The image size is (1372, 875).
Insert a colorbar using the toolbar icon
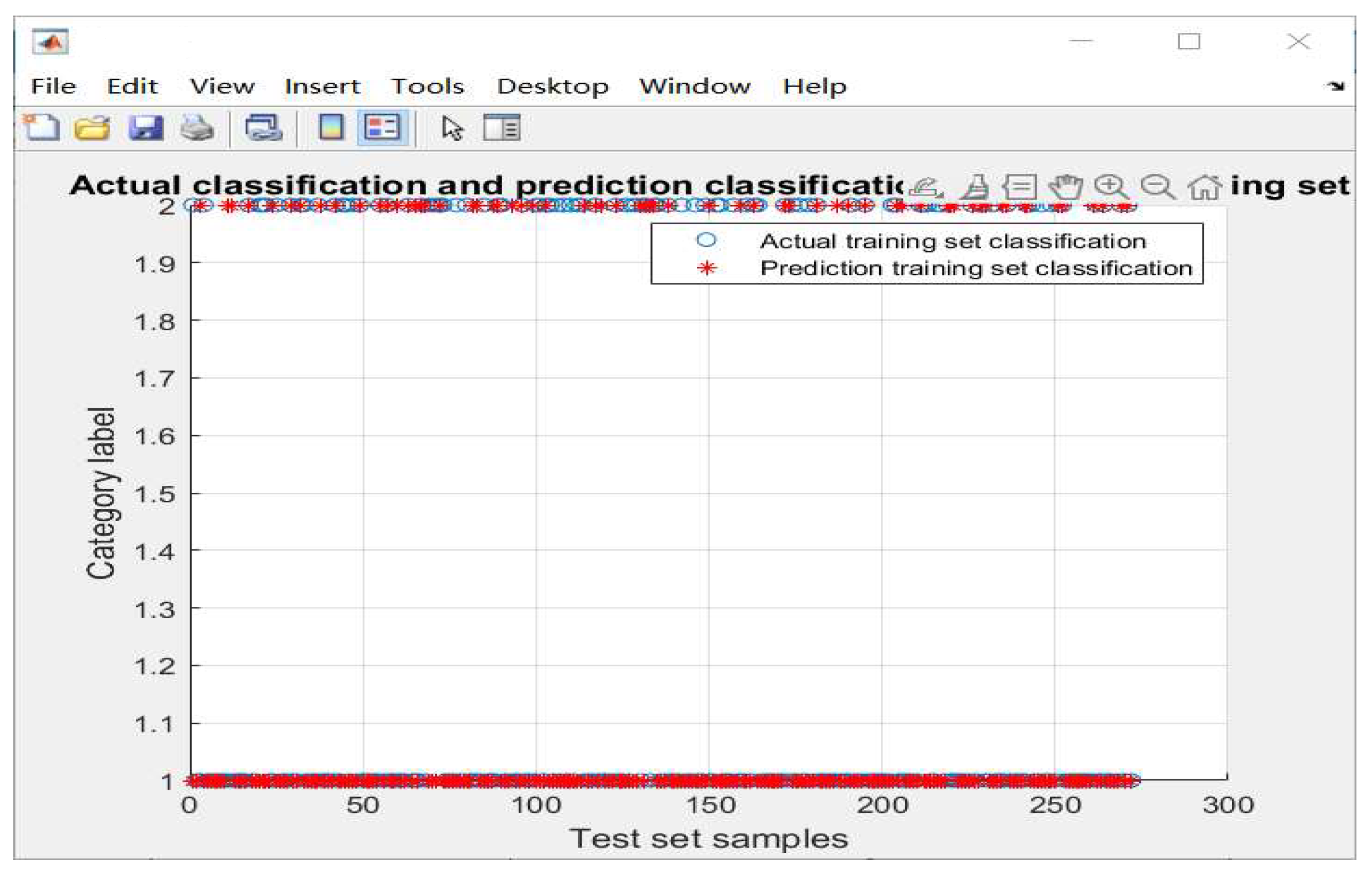331,127
